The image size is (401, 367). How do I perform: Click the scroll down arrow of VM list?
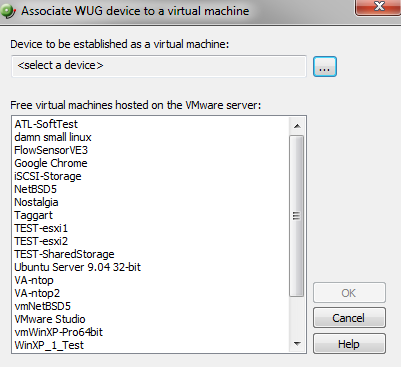point(297,343)
